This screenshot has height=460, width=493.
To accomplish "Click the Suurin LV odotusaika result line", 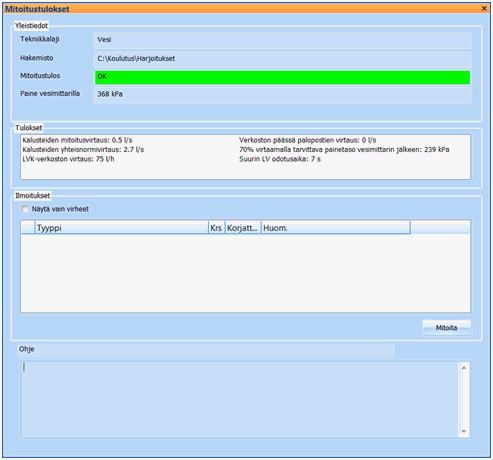I will coord(280,159).
